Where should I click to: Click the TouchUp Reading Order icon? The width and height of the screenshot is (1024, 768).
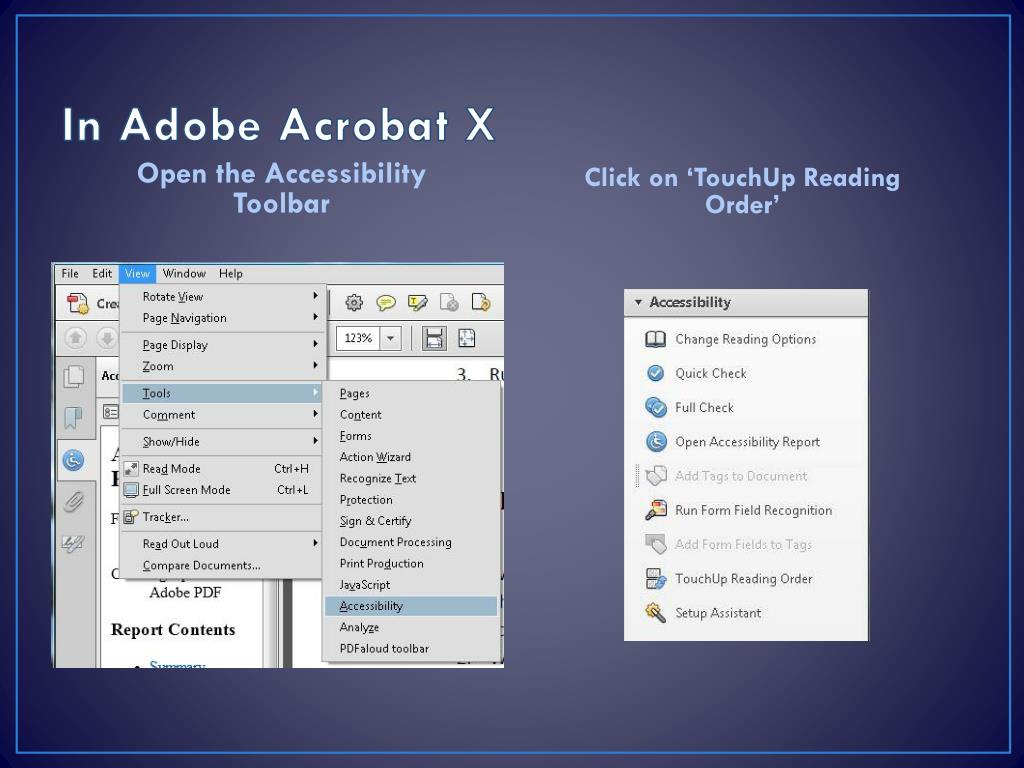point(656,579)
